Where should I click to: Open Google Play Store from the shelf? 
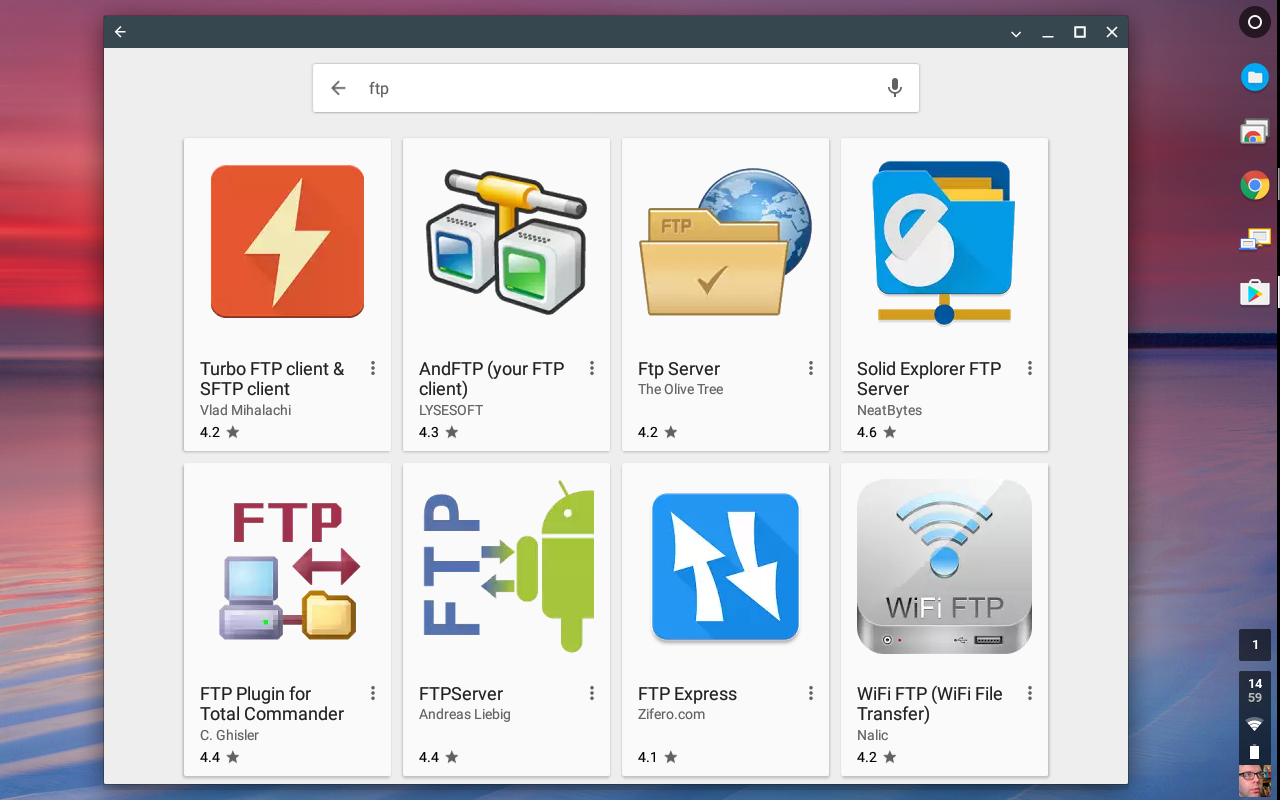[x=1255, y=292]
